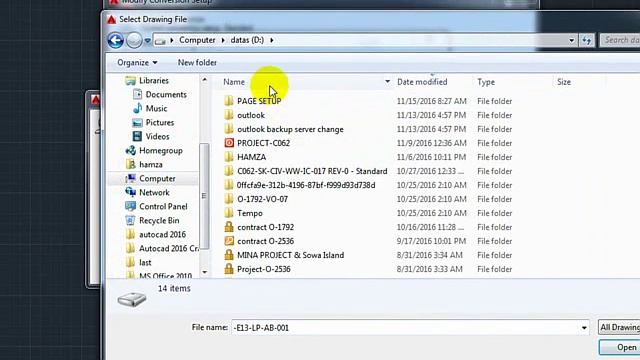Image resolution: width=640 pixels, height=360 pixels.
Task: Click the drive icon in the details pane
Action: (132, 300)
